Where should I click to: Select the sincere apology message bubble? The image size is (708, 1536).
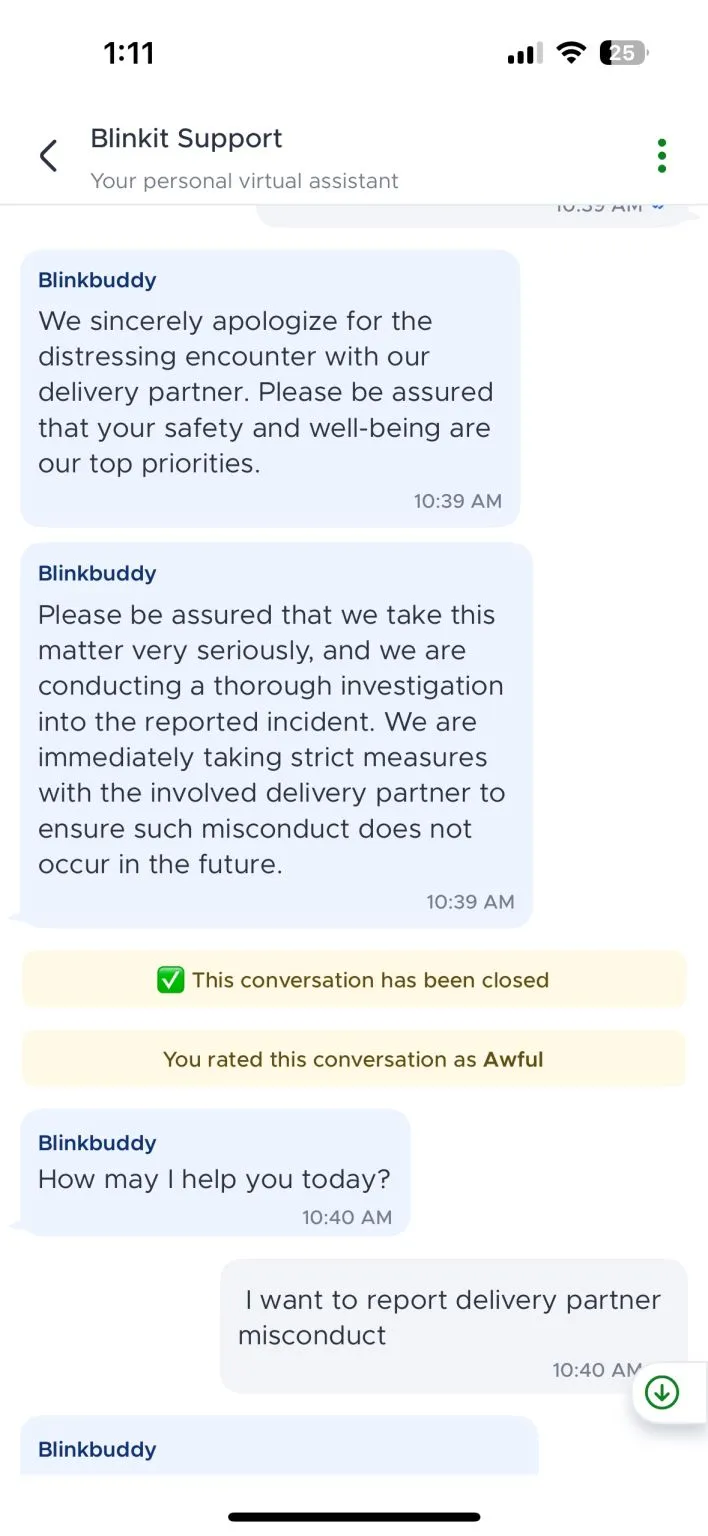point(270,392)
